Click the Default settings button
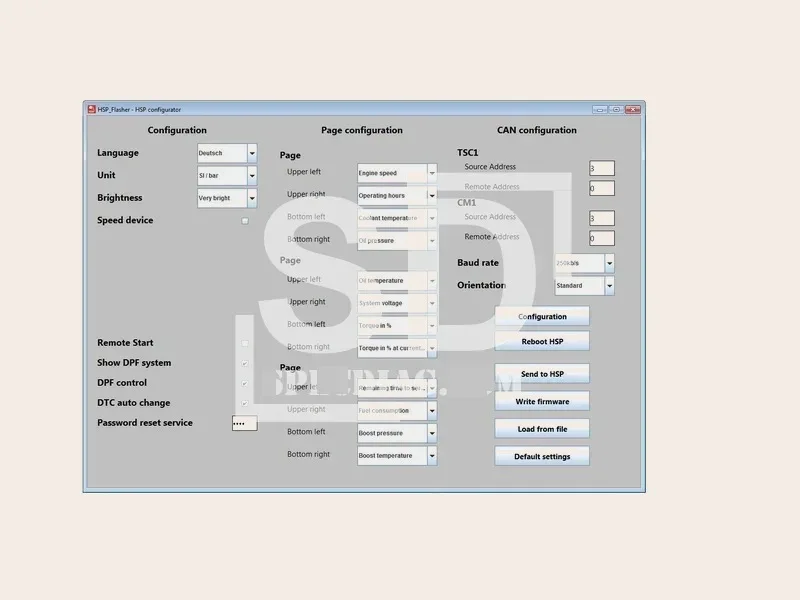The image size is (800, 600). (x=542, y=457)
